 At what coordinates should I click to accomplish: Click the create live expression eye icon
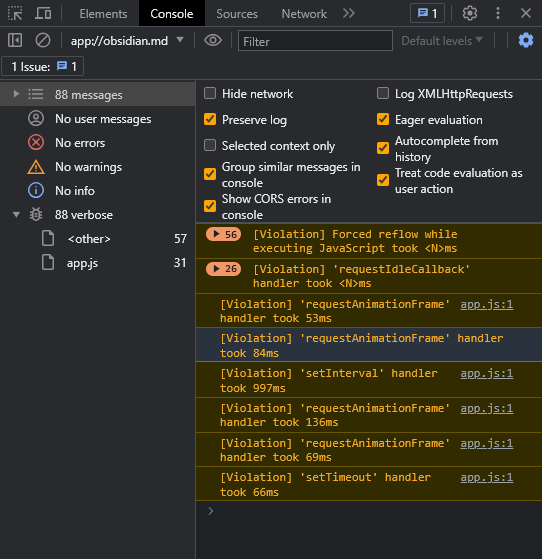213,40
